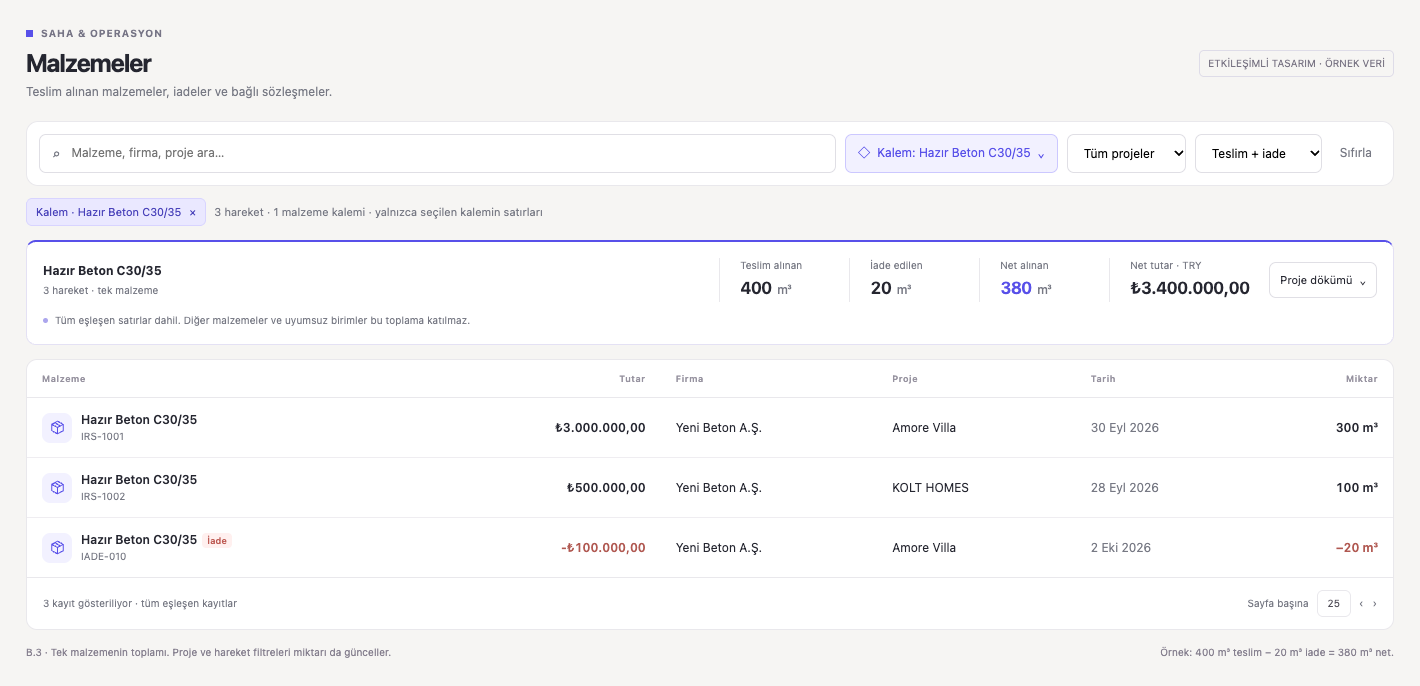Click the ₺500.000,00 amount cell
The height and width of the screenshot is (686, 1420).
coord(606,488)
